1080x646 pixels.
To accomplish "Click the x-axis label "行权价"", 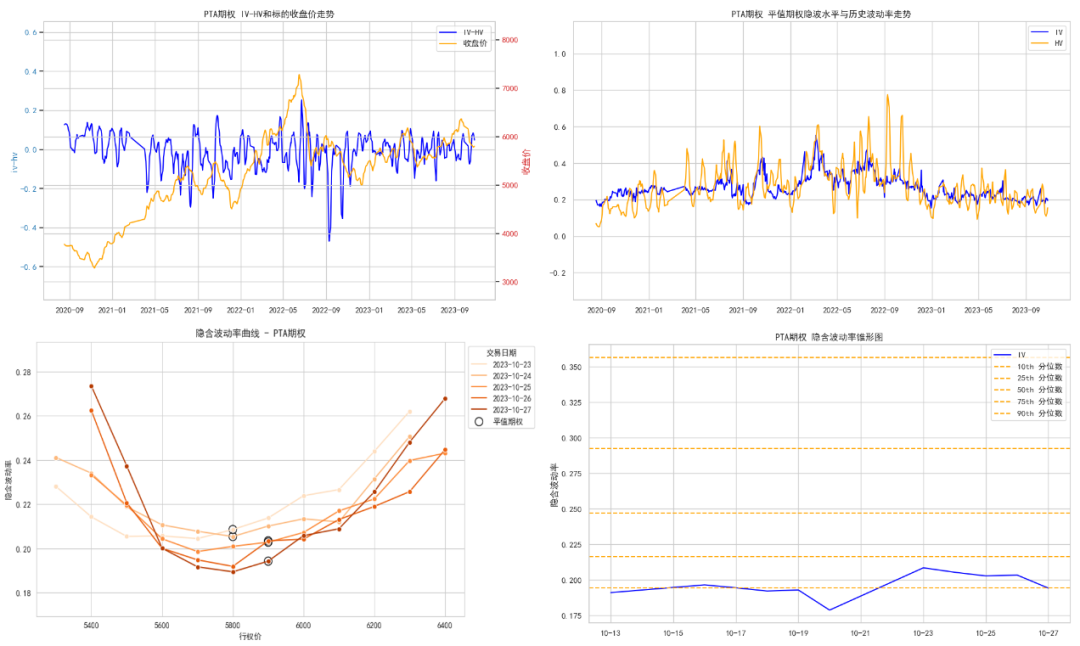I will click(x=250, y=636).
